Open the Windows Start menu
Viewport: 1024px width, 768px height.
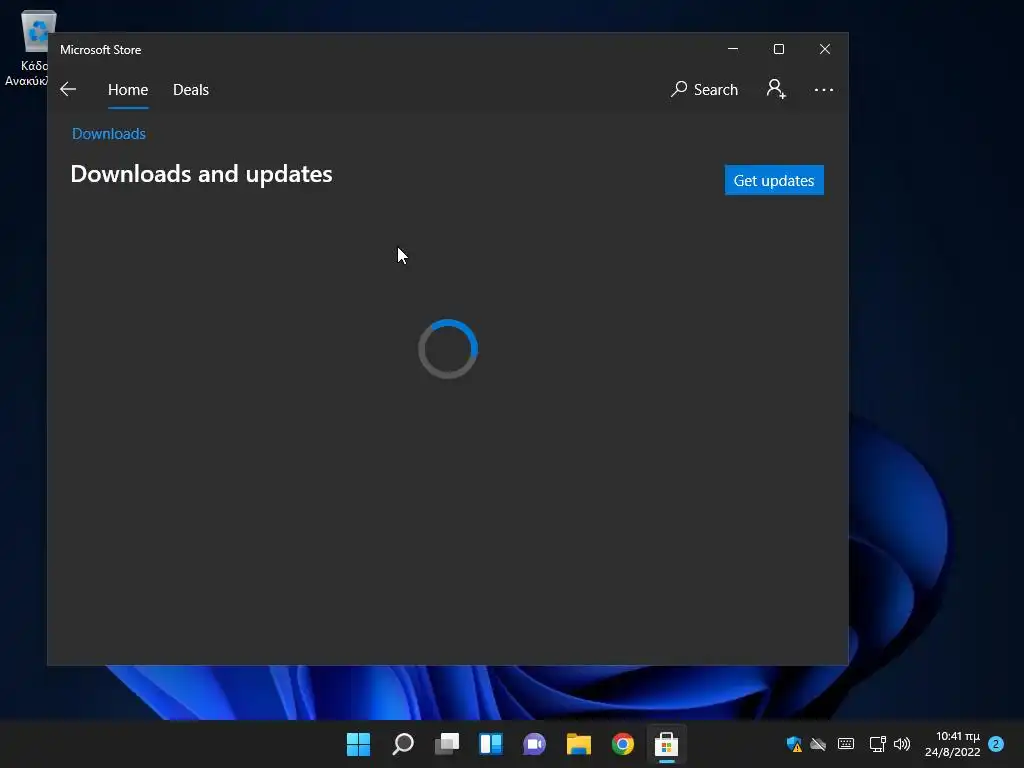click(358, 744)
